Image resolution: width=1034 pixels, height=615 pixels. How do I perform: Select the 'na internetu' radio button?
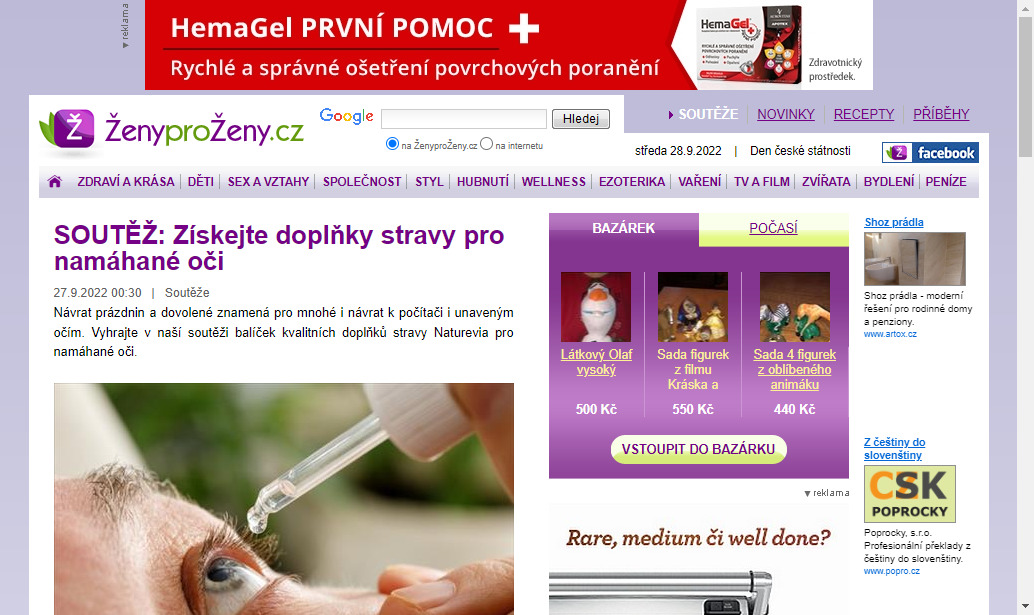click(487, 144)
